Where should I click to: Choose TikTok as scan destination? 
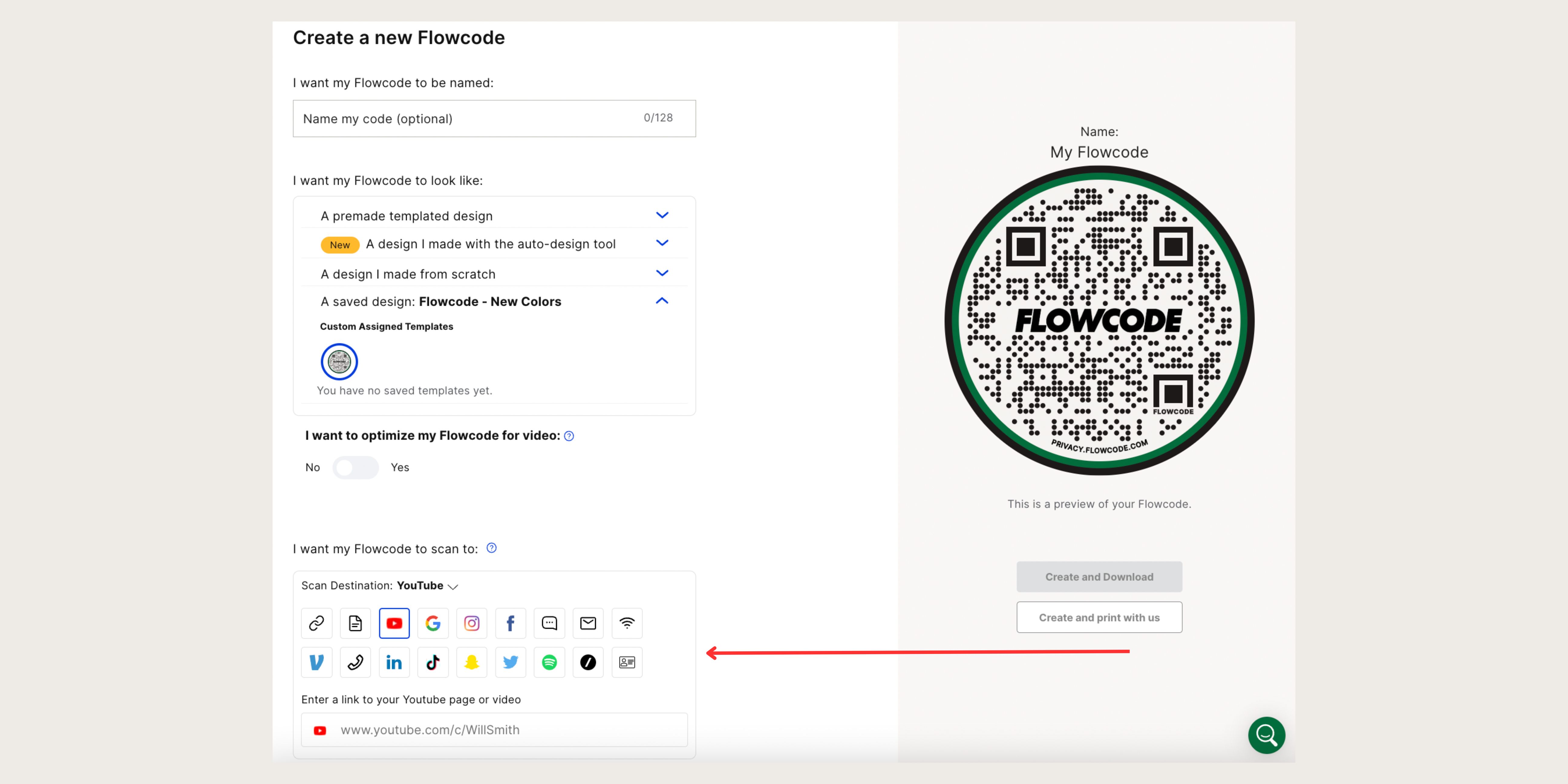point(433,662)
